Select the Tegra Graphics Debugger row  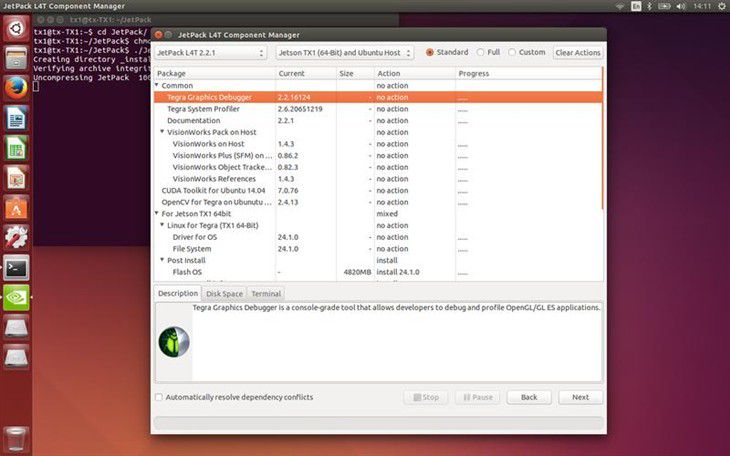coord(378,97)
